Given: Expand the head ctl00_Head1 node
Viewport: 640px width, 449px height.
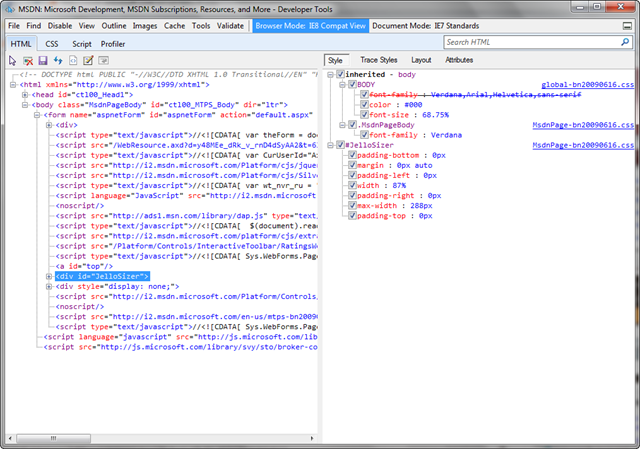Looking at the screenshot, I should click(x=25, y=95).
